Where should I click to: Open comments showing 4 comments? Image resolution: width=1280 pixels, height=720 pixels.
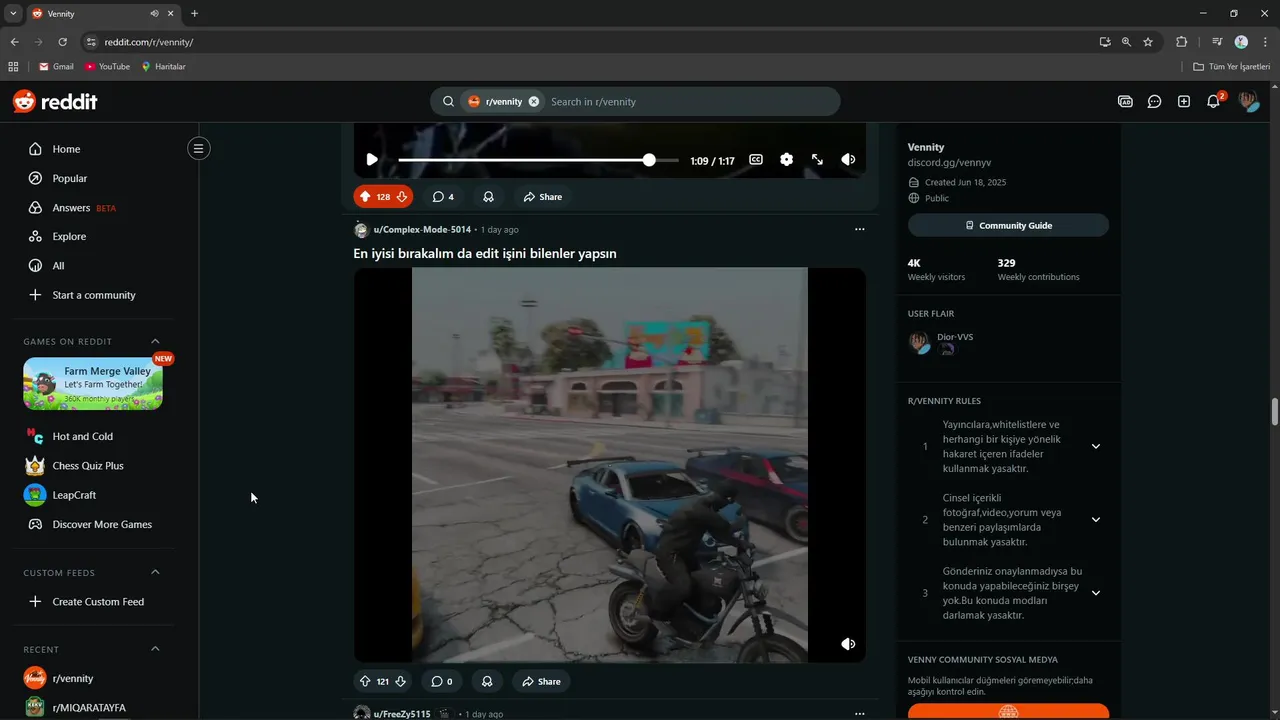point(443,197)
